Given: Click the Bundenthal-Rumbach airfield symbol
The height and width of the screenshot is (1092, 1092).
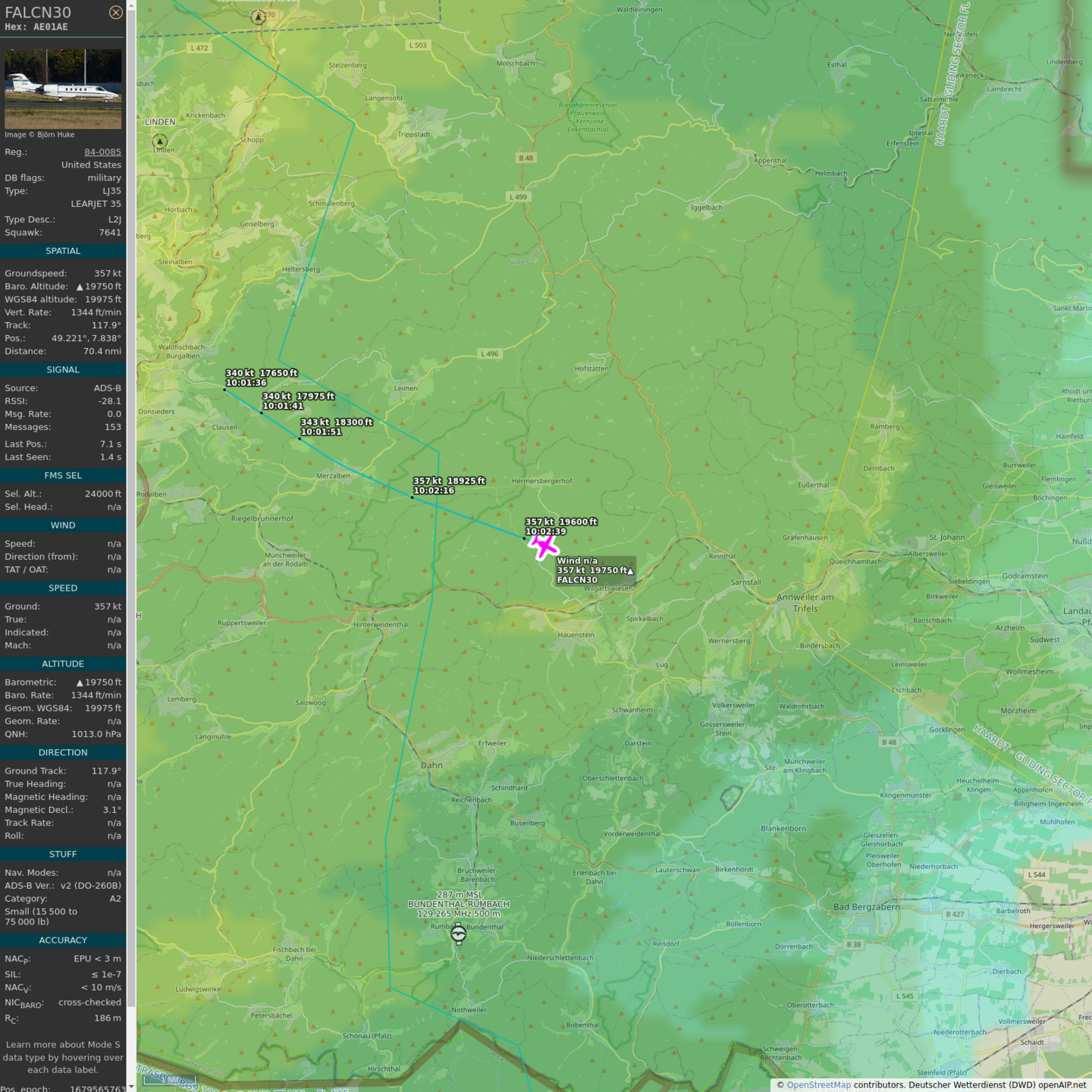Looking at the screenshot, I should pos(458,934).
